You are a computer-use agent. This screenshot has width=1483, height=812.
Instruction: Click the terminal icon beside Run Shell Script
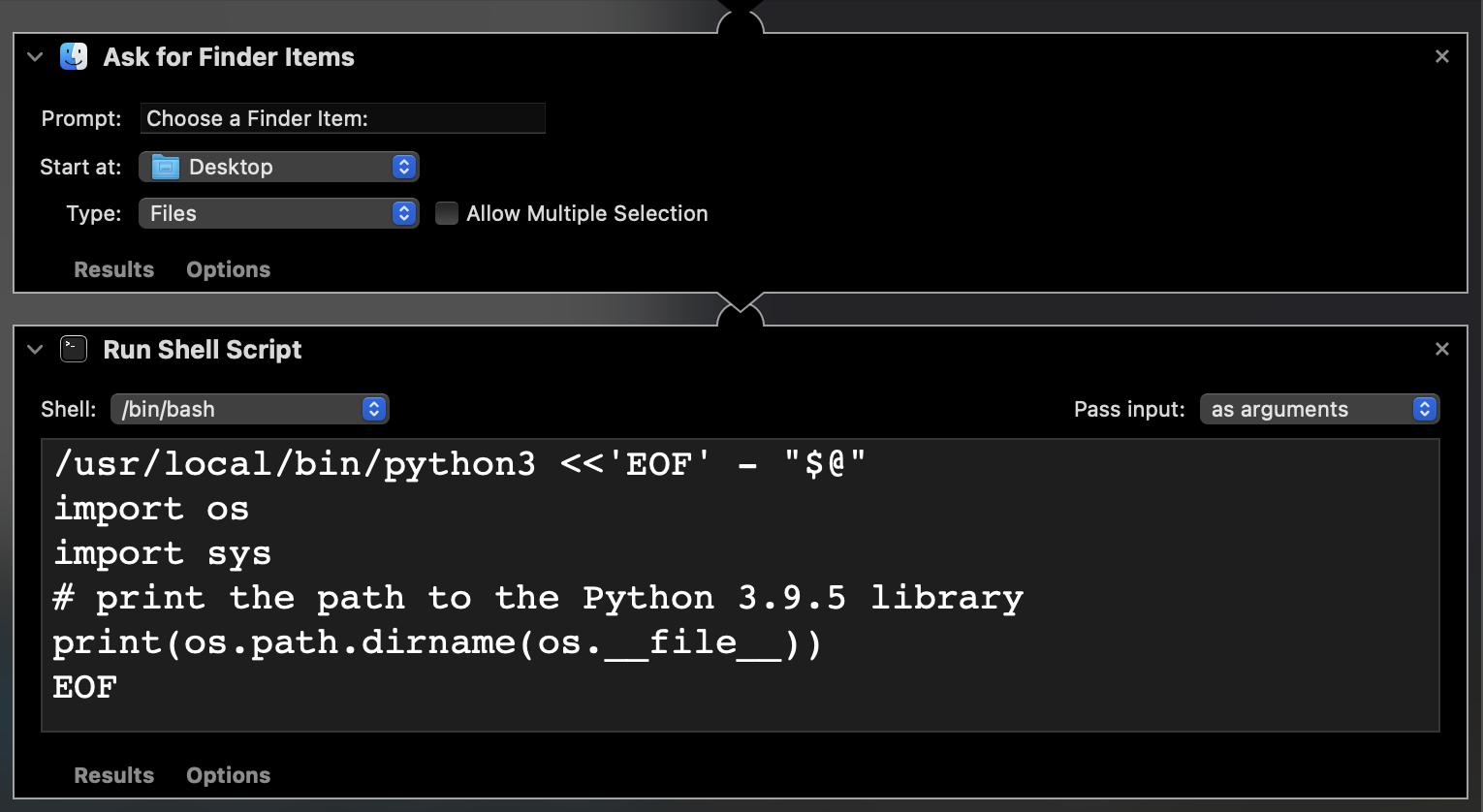pyautogui.click(x=74, y=349)
